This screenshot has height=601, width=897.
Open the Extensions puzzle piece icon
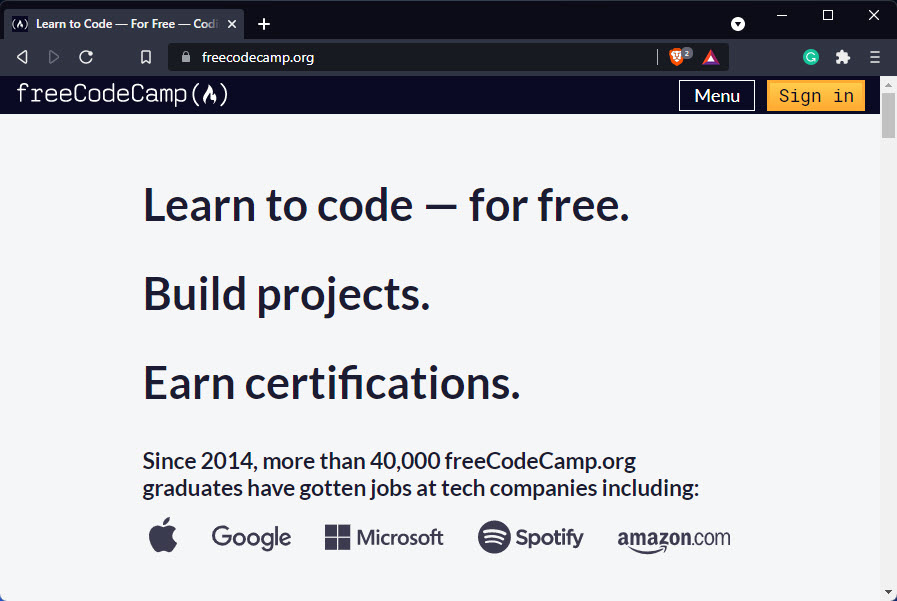(x=843, y=57)
